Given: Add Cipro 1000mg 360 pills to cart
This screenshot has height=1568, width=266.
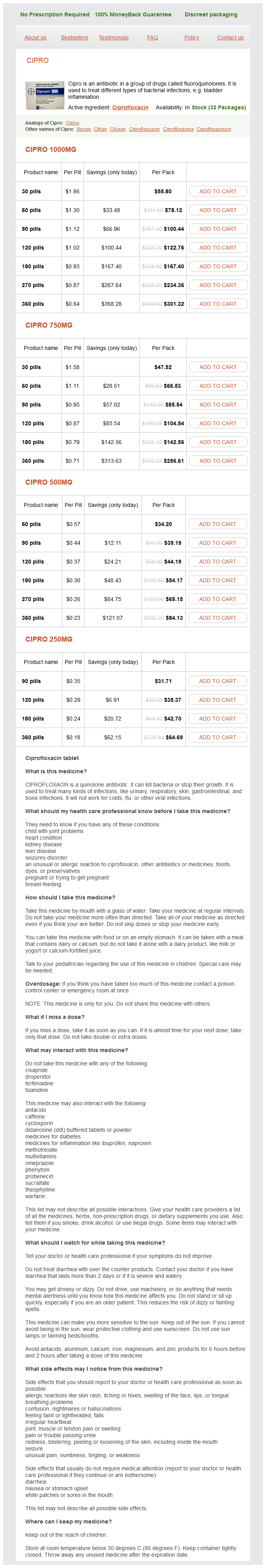Looking at the screenshot, I should [217, 304].
